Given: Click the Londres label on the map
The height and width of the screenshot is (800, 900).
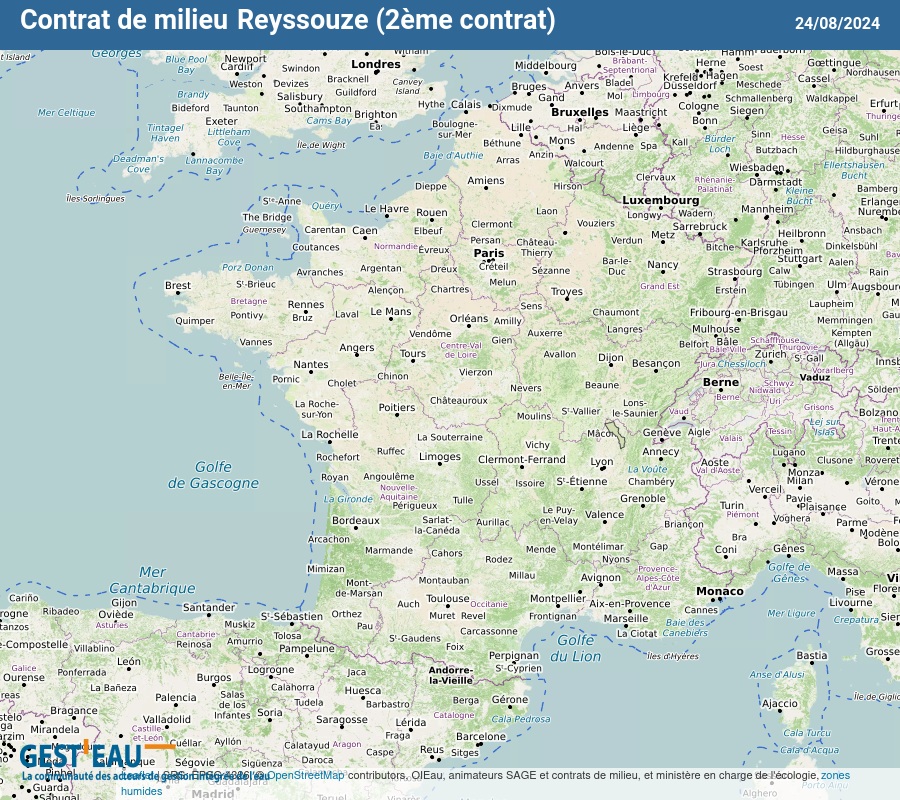Looking at the screenshot, I should tap(376, 65).
